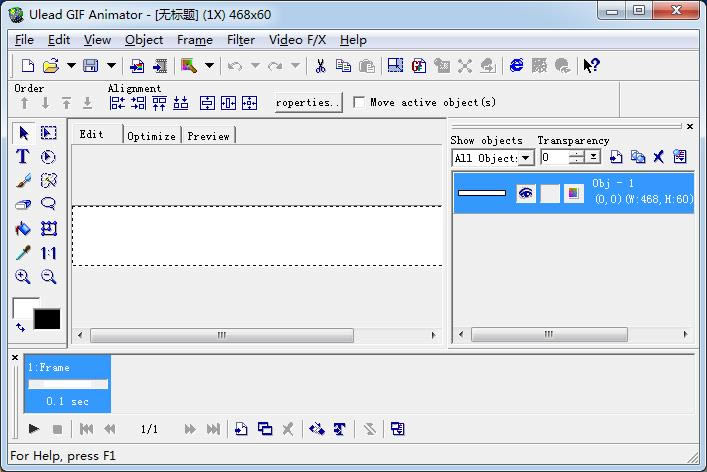Close the frame panel with X
This screenshot has height=472, width=707.
15,357
